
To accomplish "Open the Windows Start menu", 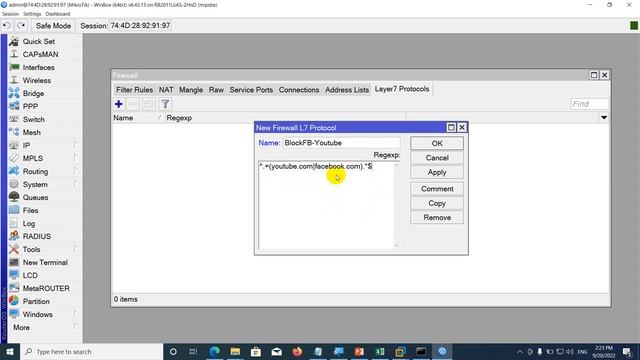I will (x=10, y=351).
